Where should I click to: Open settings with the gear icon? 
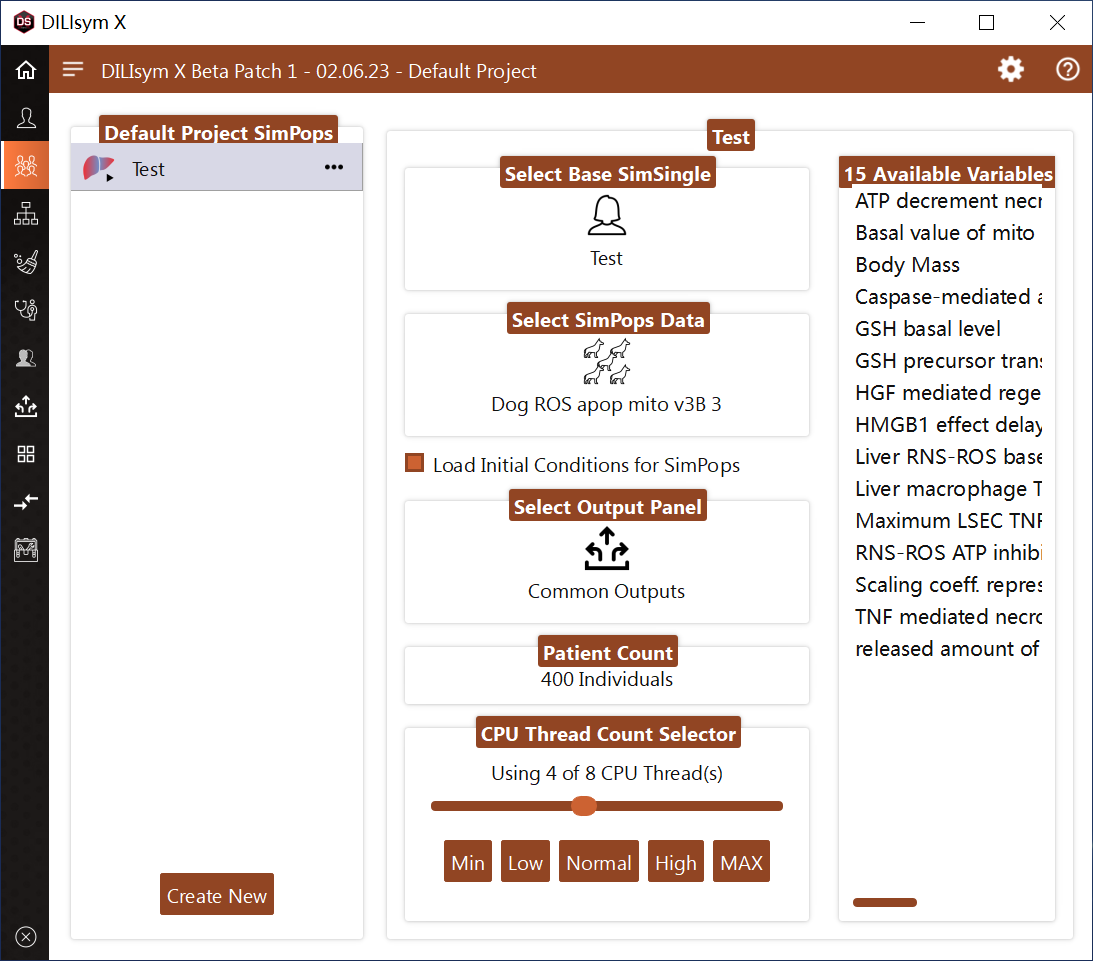1011,70
